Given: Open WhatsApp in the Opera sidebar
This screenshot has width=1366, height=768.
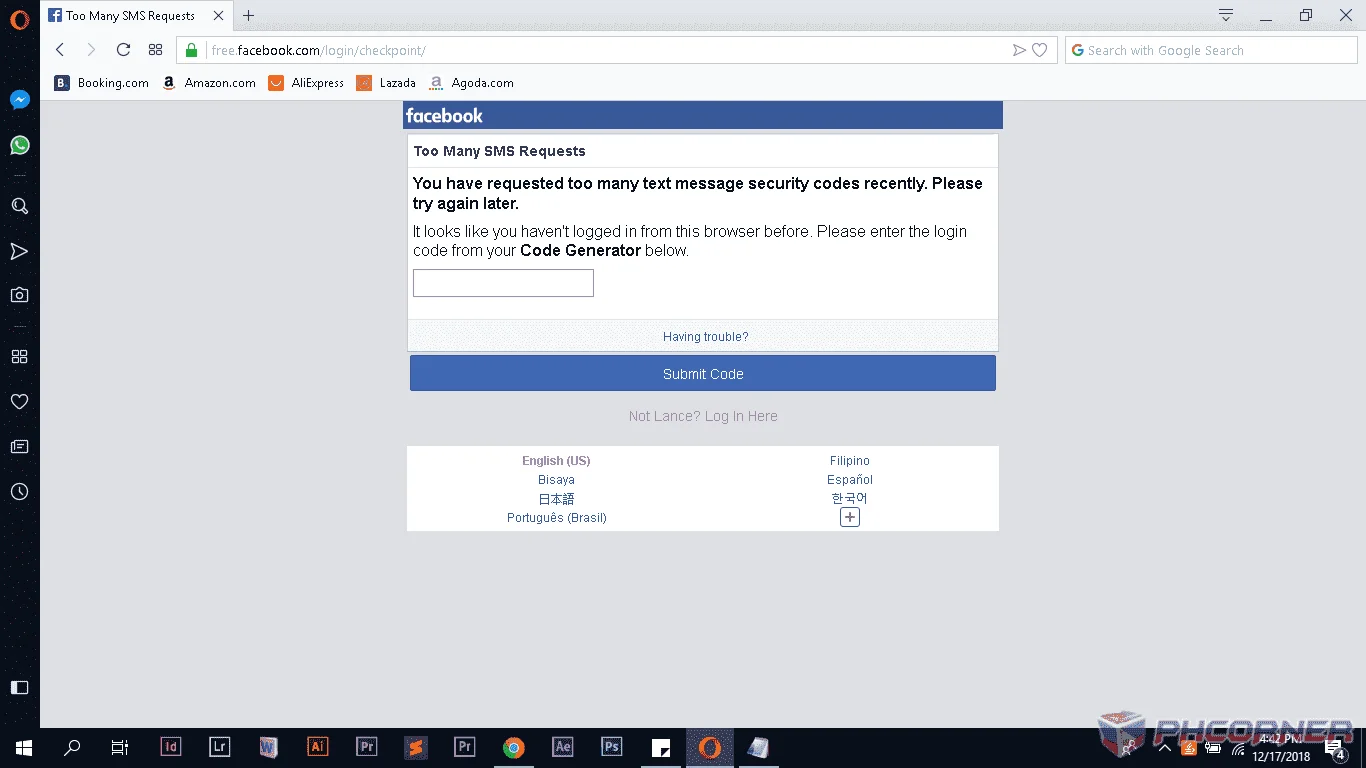Looking at the screenshot, I should (19, 145).
